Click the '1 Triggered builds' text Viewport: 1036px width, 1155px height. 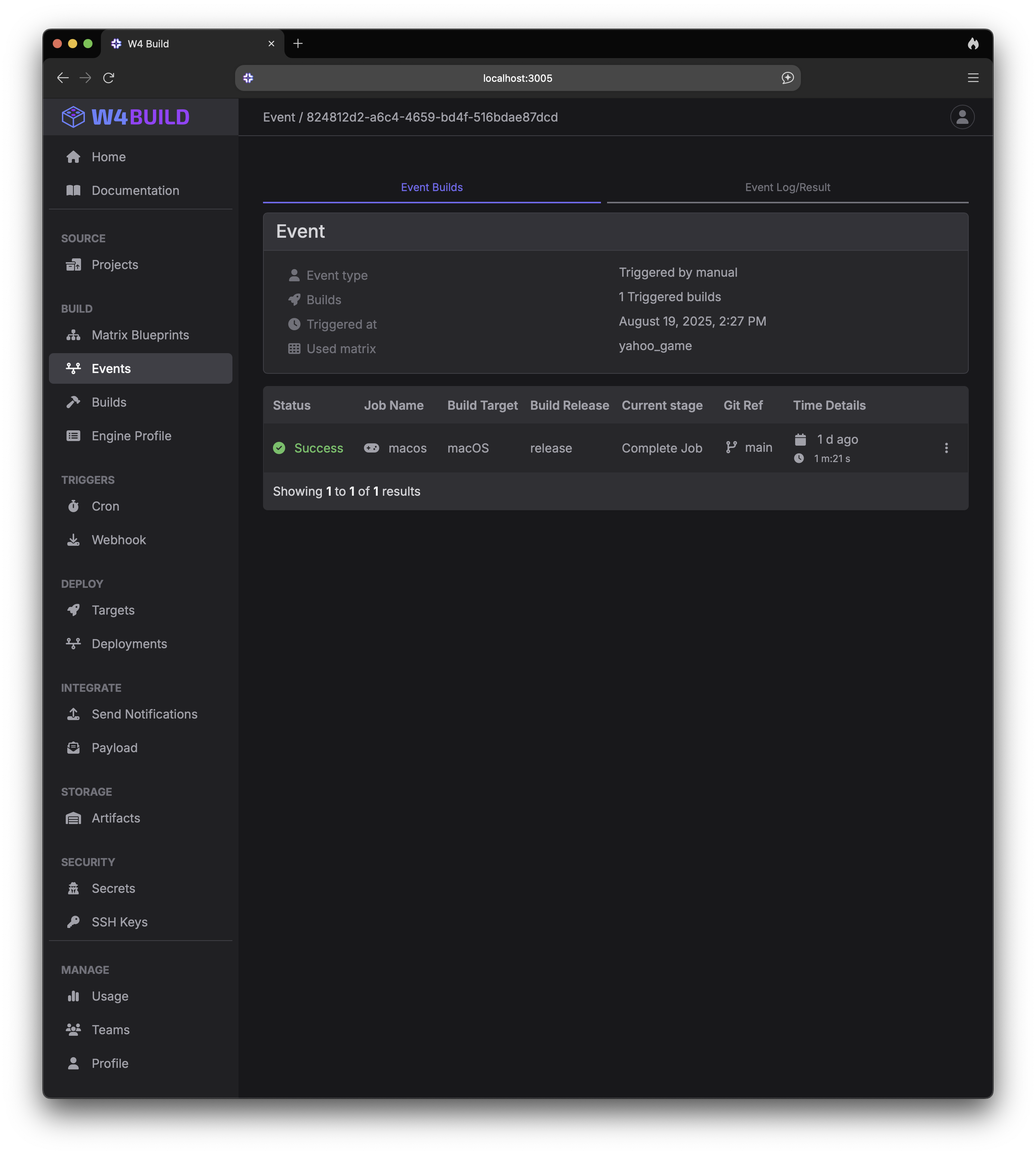coord(669,297)
